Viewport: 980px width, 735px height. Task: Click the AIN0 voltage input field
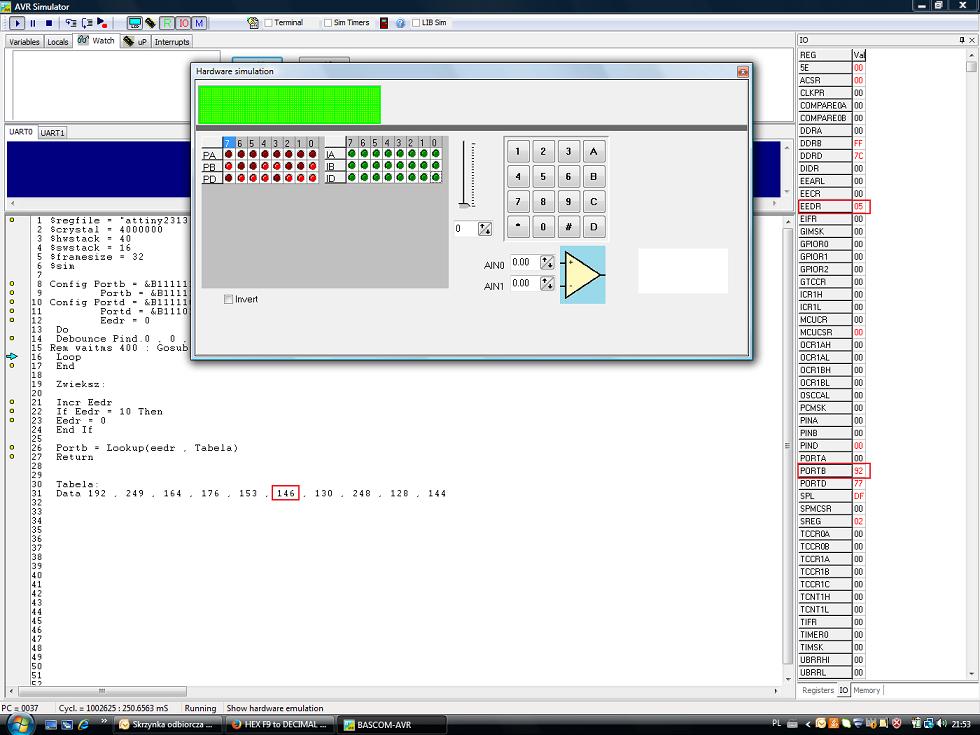(525, 262)
